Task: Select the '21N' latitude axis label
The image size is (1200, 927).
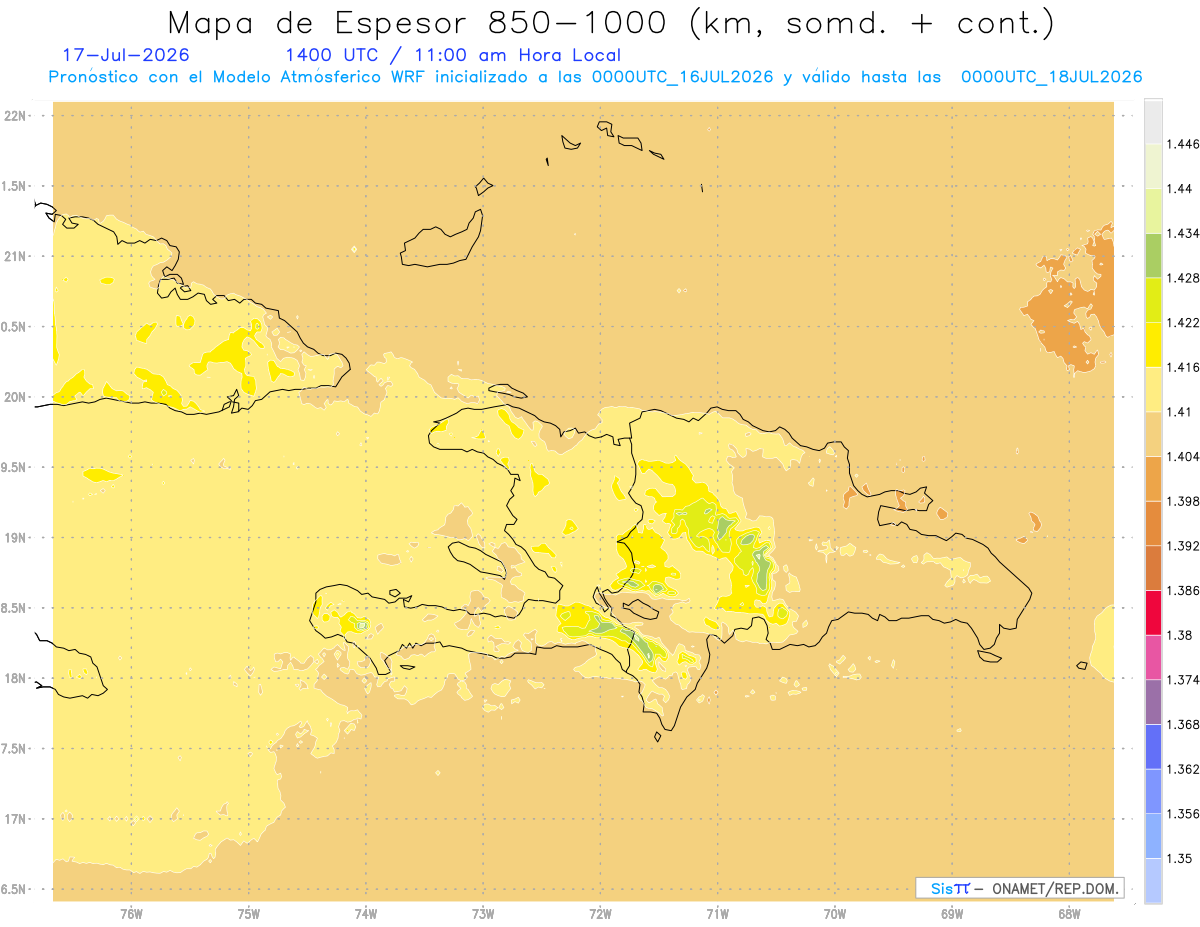Action: click(x=16, y=256)
